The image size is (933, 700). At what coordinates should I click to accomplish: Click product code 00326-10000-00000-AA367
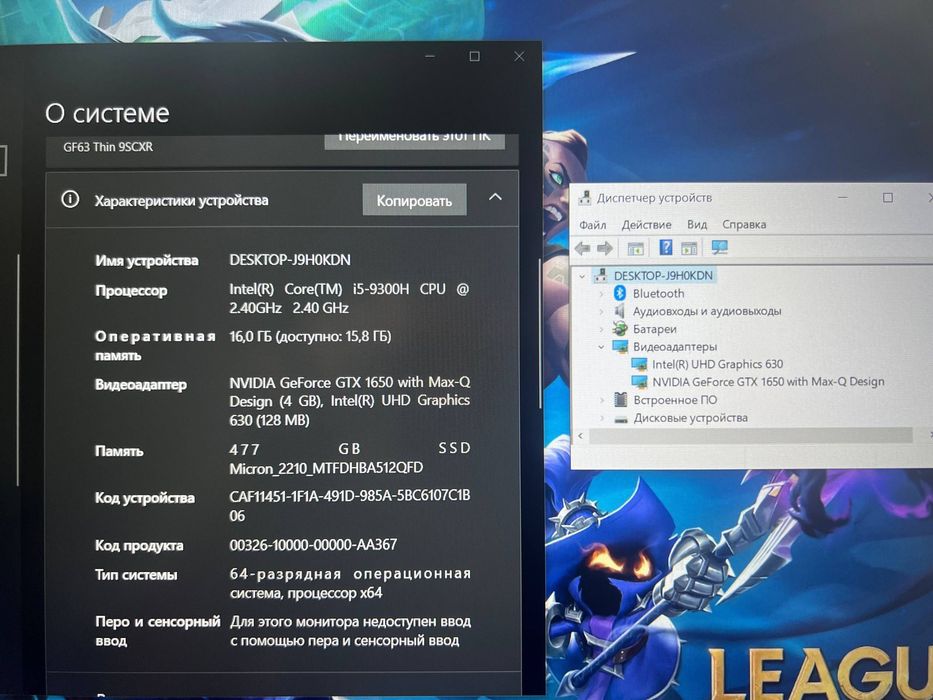point(313,544)
